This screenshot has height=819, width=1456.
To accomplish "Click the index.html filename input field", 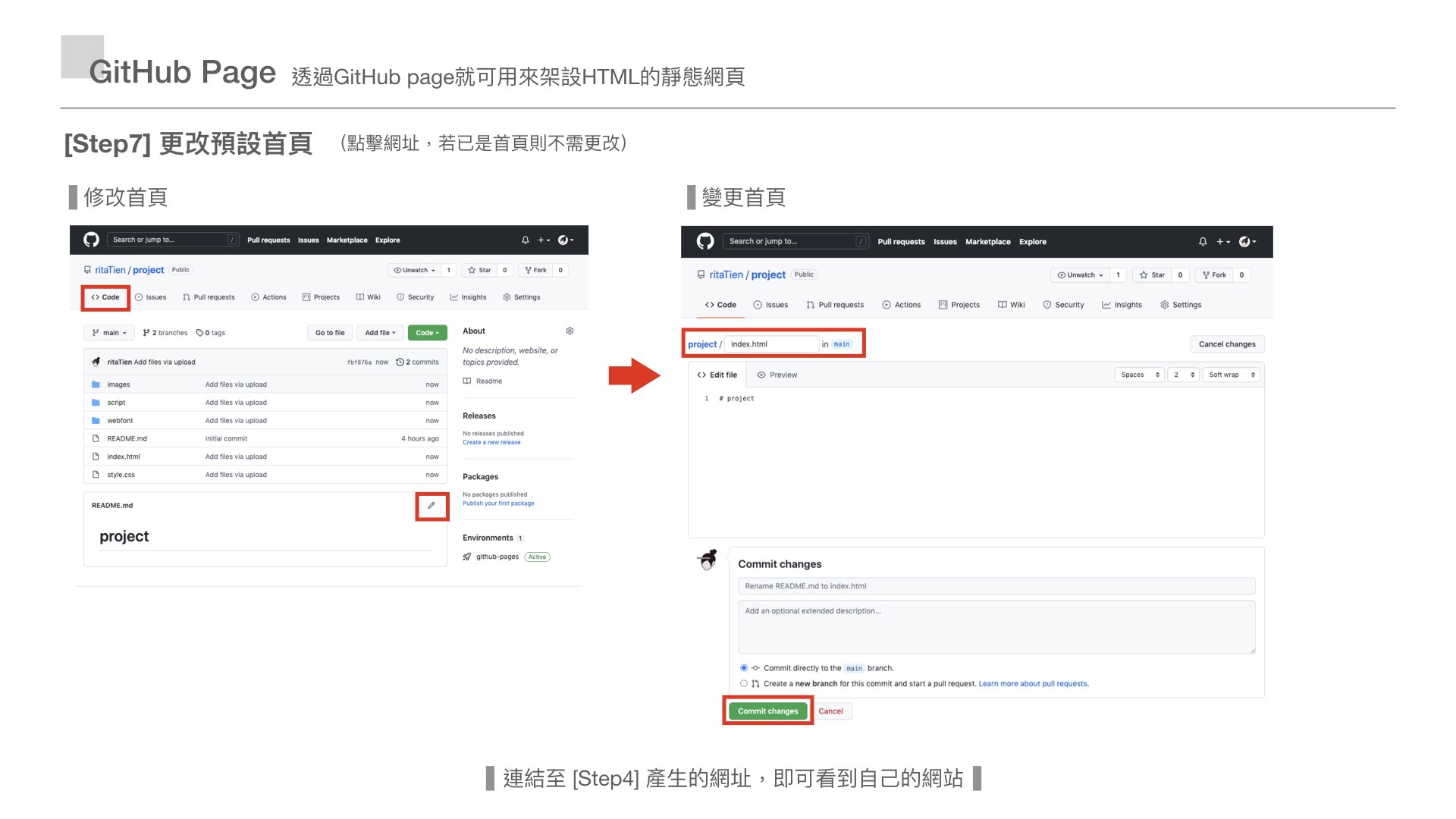I will [x=770, y=344].
